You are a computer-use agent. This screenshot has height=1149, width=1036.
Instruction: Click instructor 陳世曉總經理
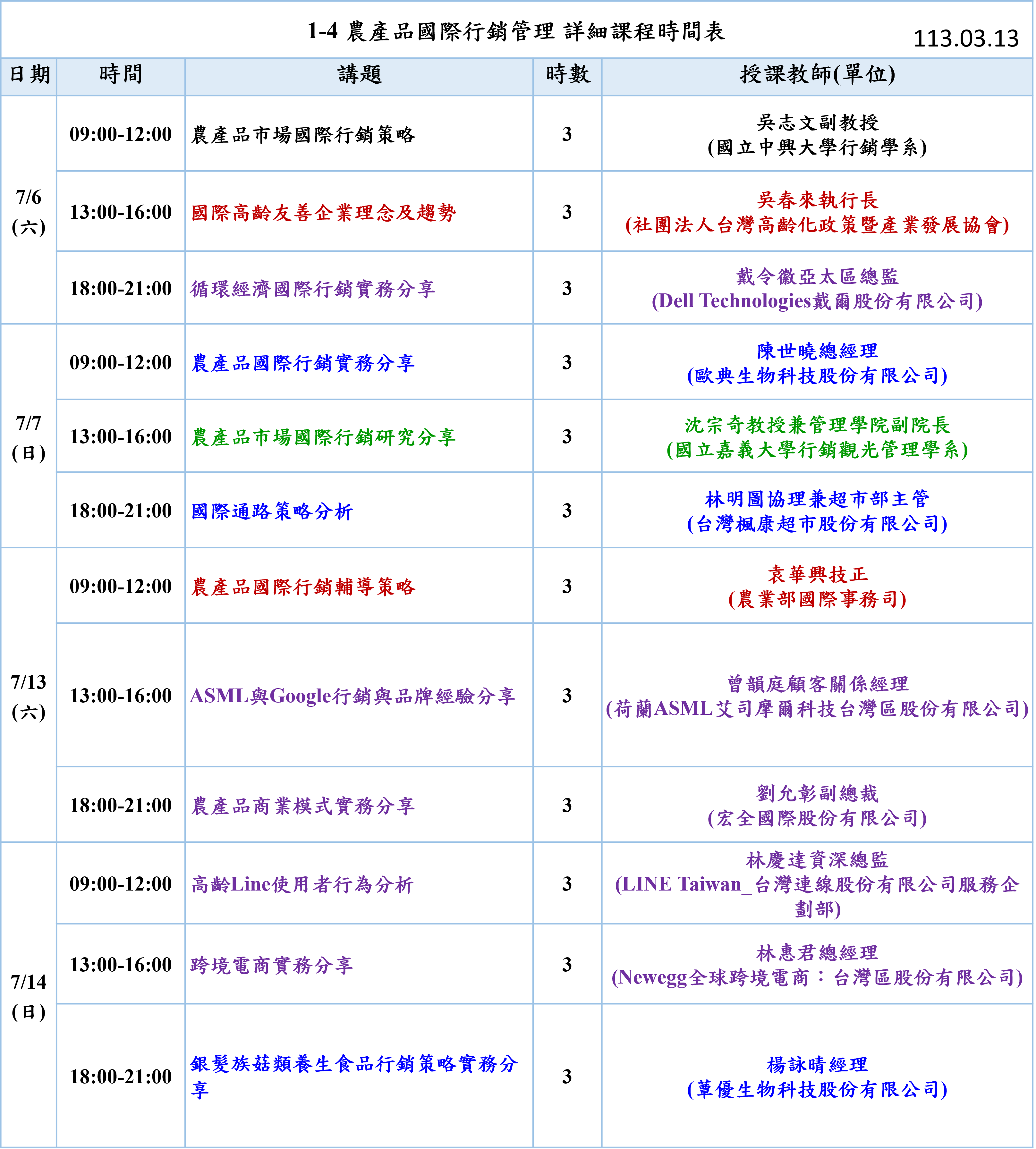pos(818,351)
